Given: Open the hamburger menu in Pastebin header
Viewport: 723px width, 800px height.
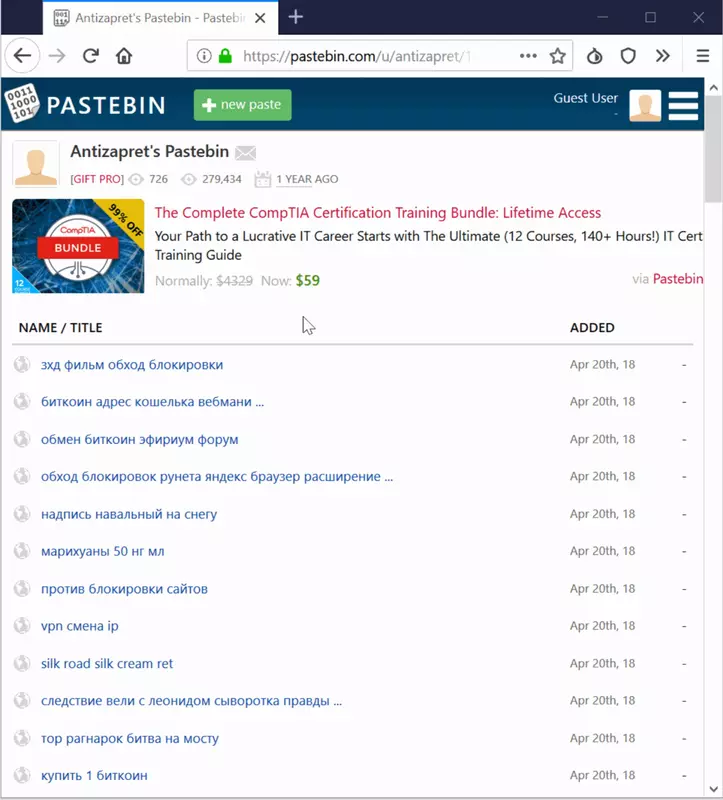Looking at the screenshot, I should [684, 105].
